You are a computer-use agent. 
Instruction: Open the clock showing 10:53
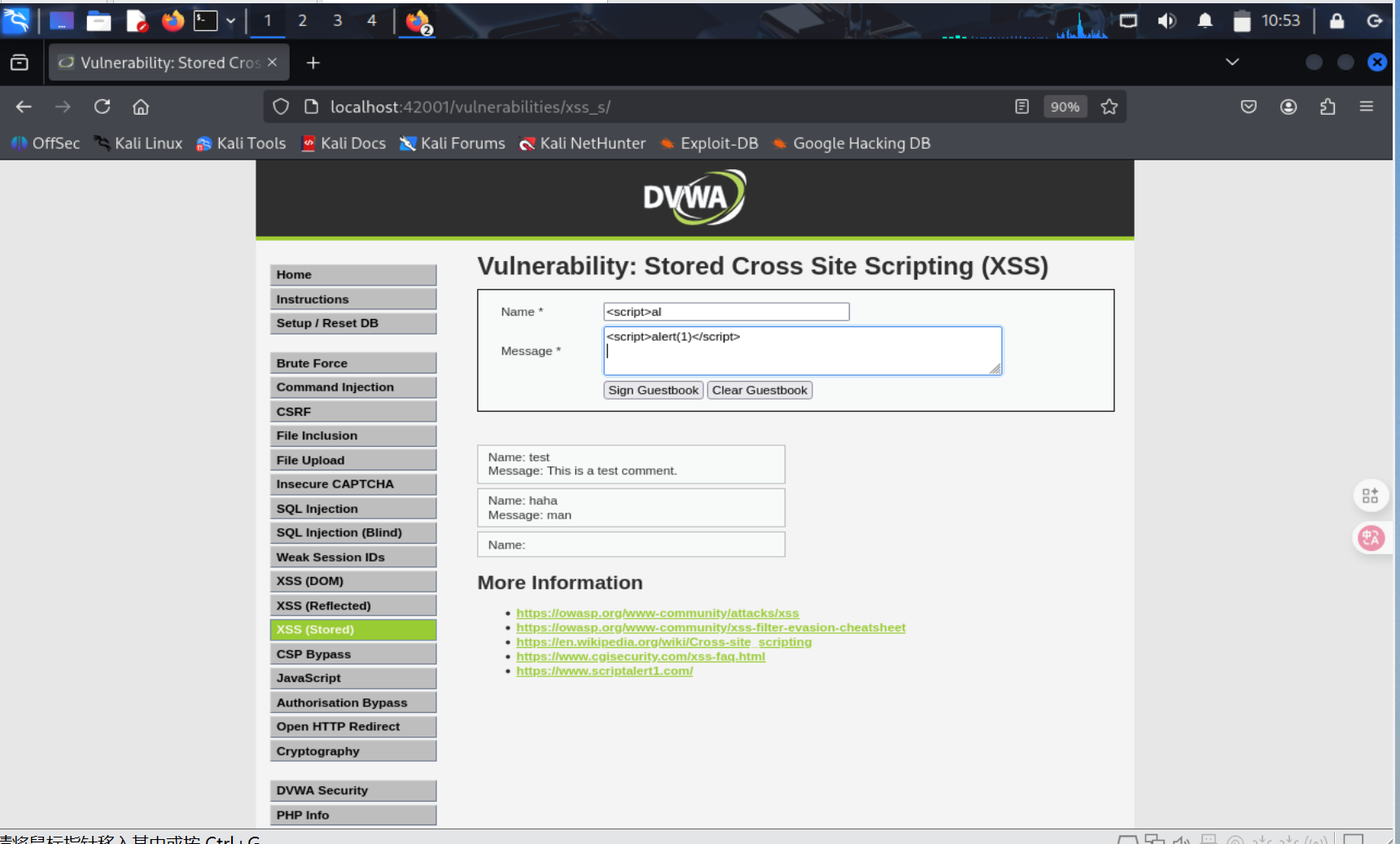click(x=1280, y=20)
